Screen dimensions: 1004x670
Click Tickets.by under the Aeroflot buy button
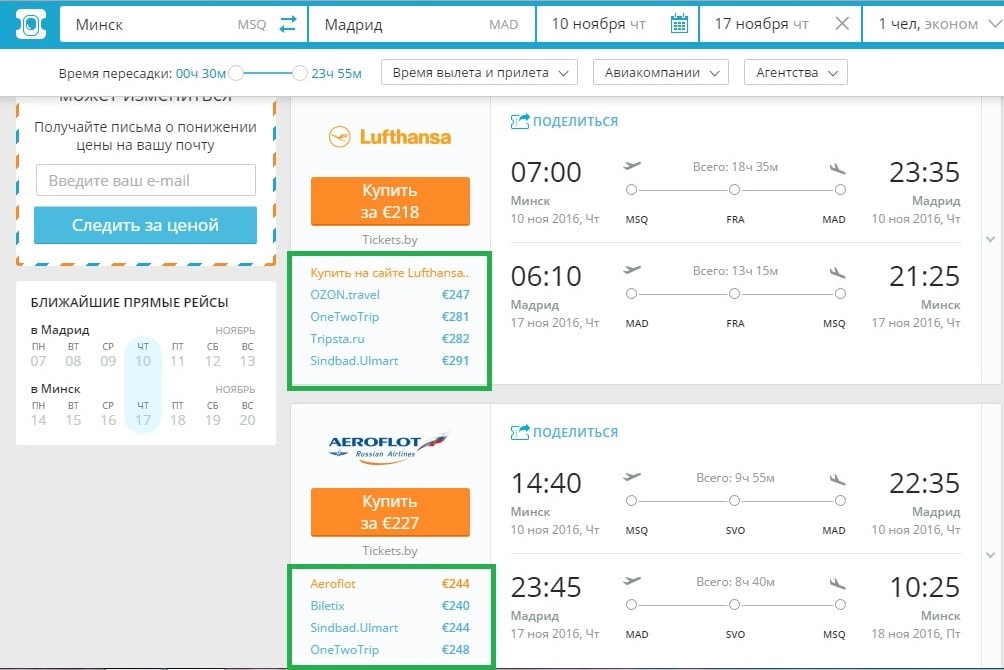390,551
